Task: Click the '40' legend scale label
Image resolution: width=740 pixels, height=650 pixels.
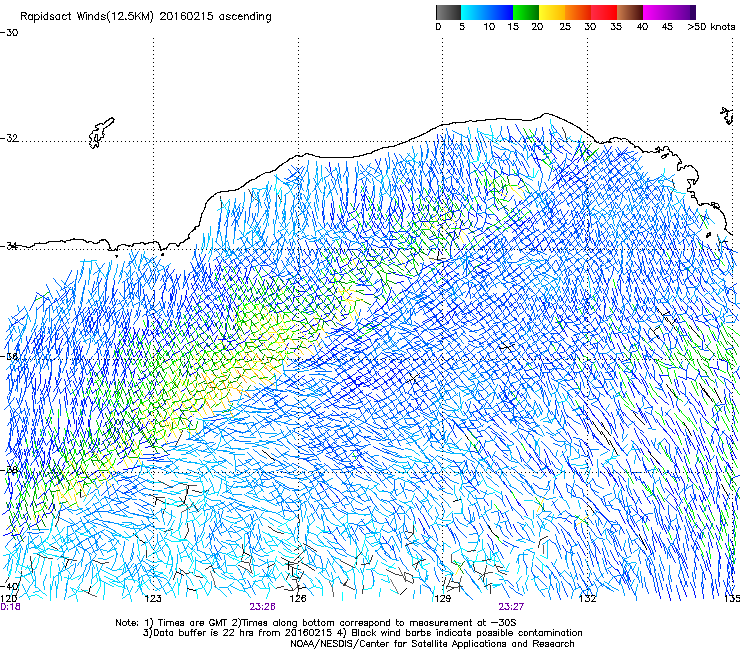Action: coord(642,27)
